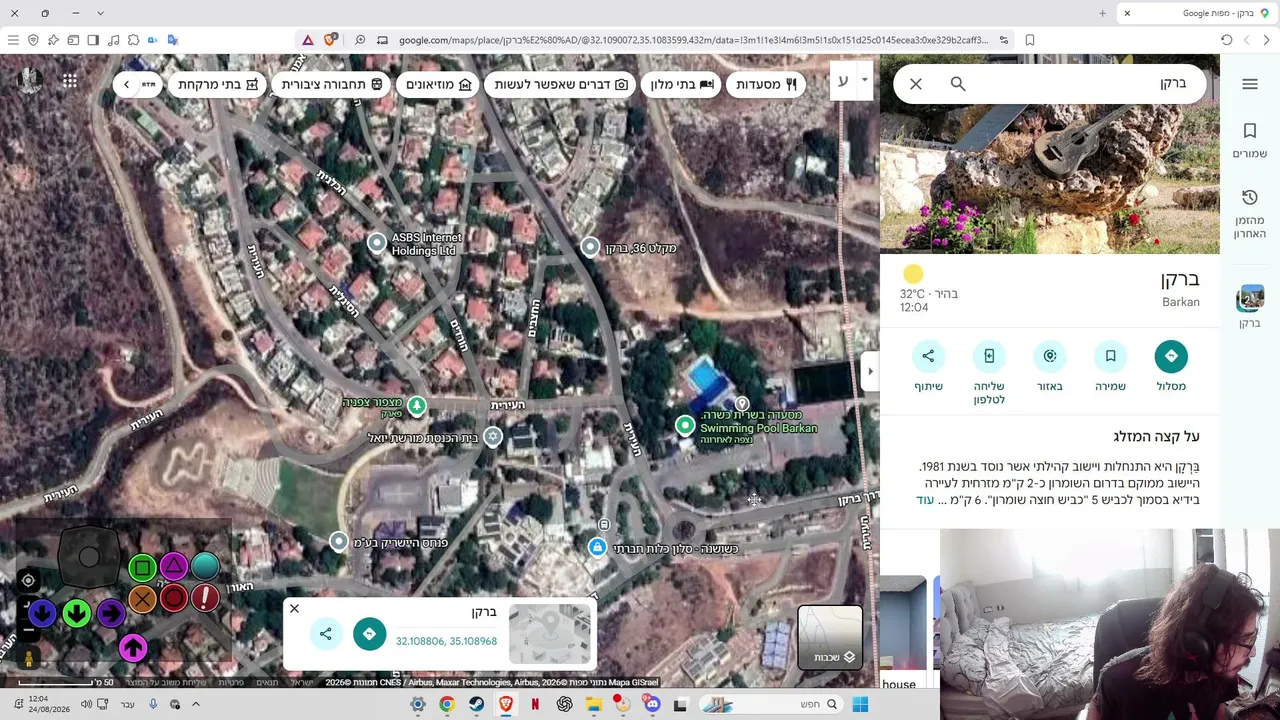The height and width of the screenshot is (720, 1280).
Task: Click the מצפור צפניה park marker
Action: point(417,406)
